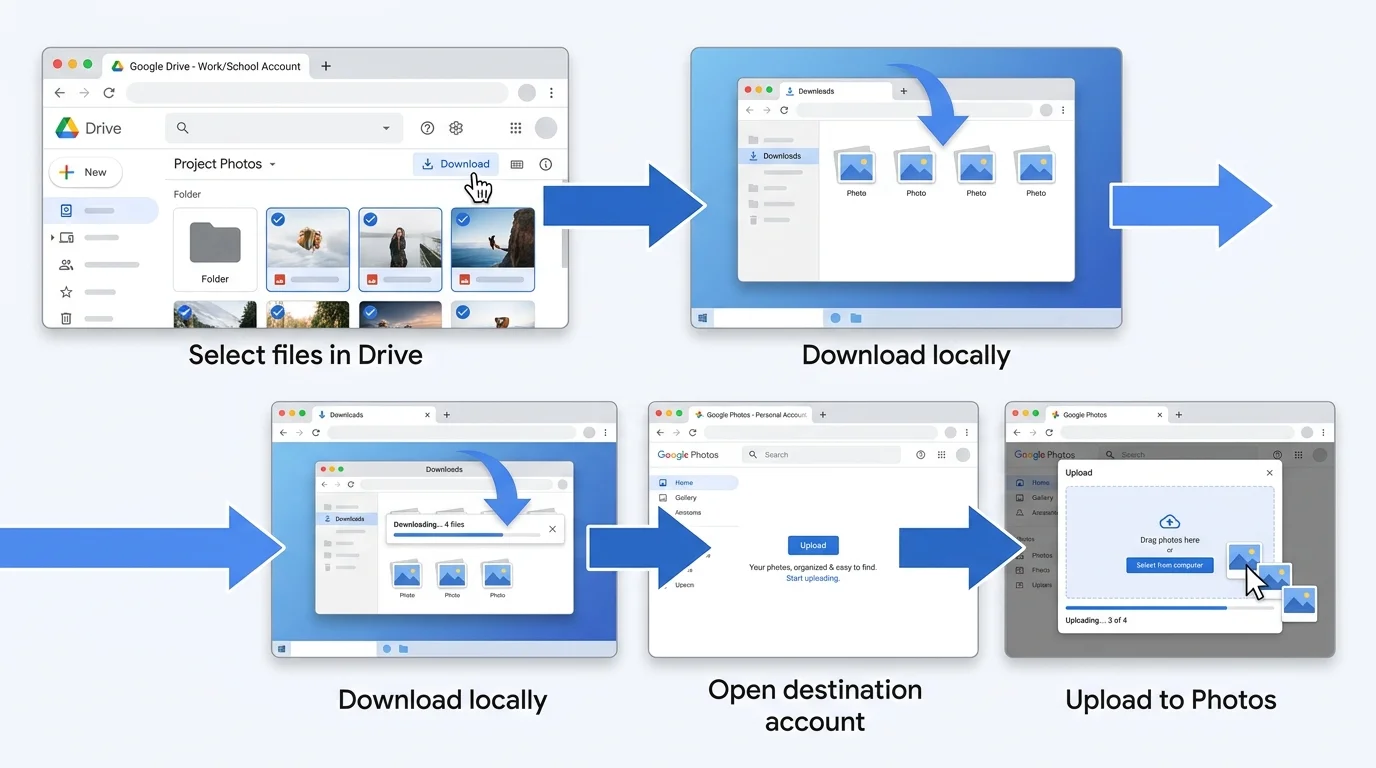The image size is (1376, 768).
Task: Open Gallery in the Personal Account Photos sidebar
Action: (x=685, y=497)
